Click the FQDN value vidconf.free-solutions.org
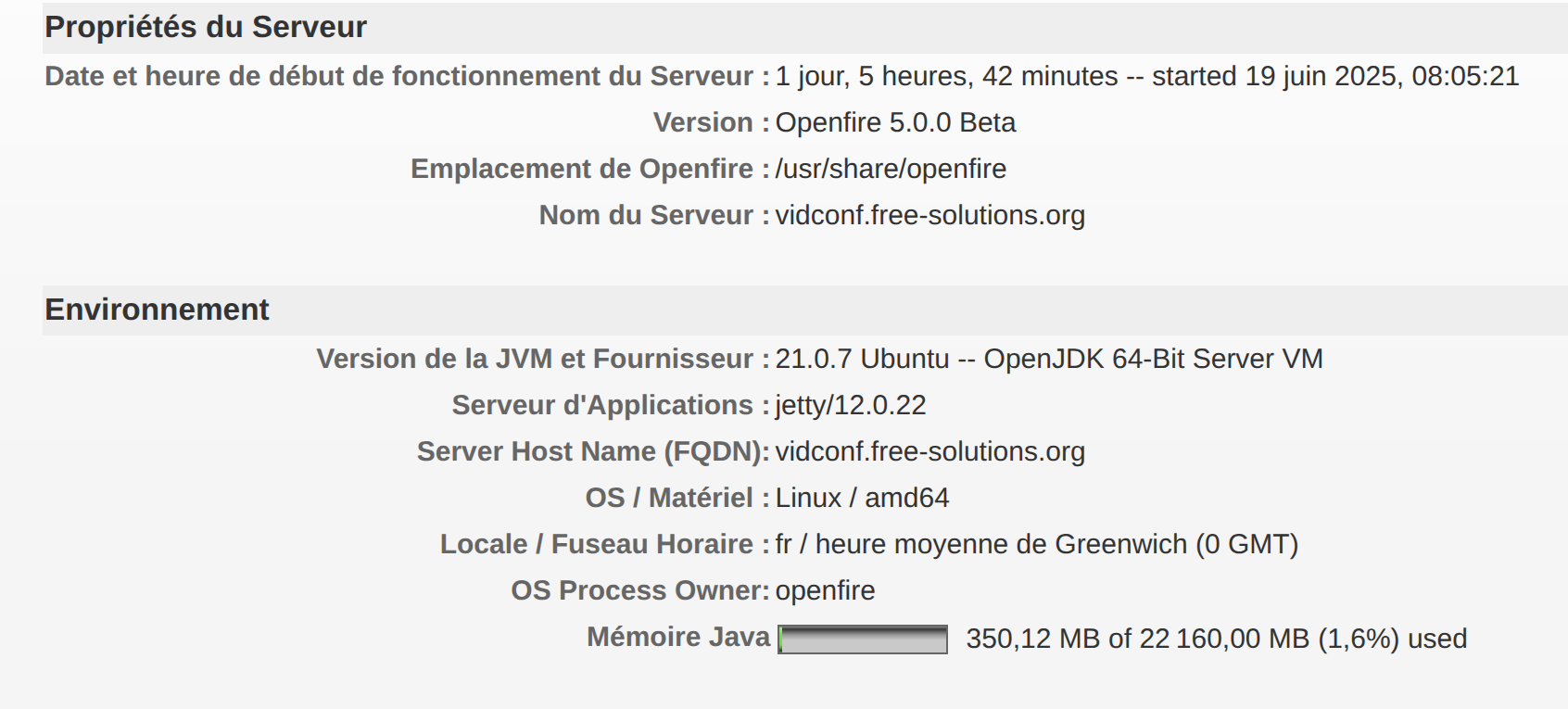Screen dimensions: 1568x709 (930, 451)
